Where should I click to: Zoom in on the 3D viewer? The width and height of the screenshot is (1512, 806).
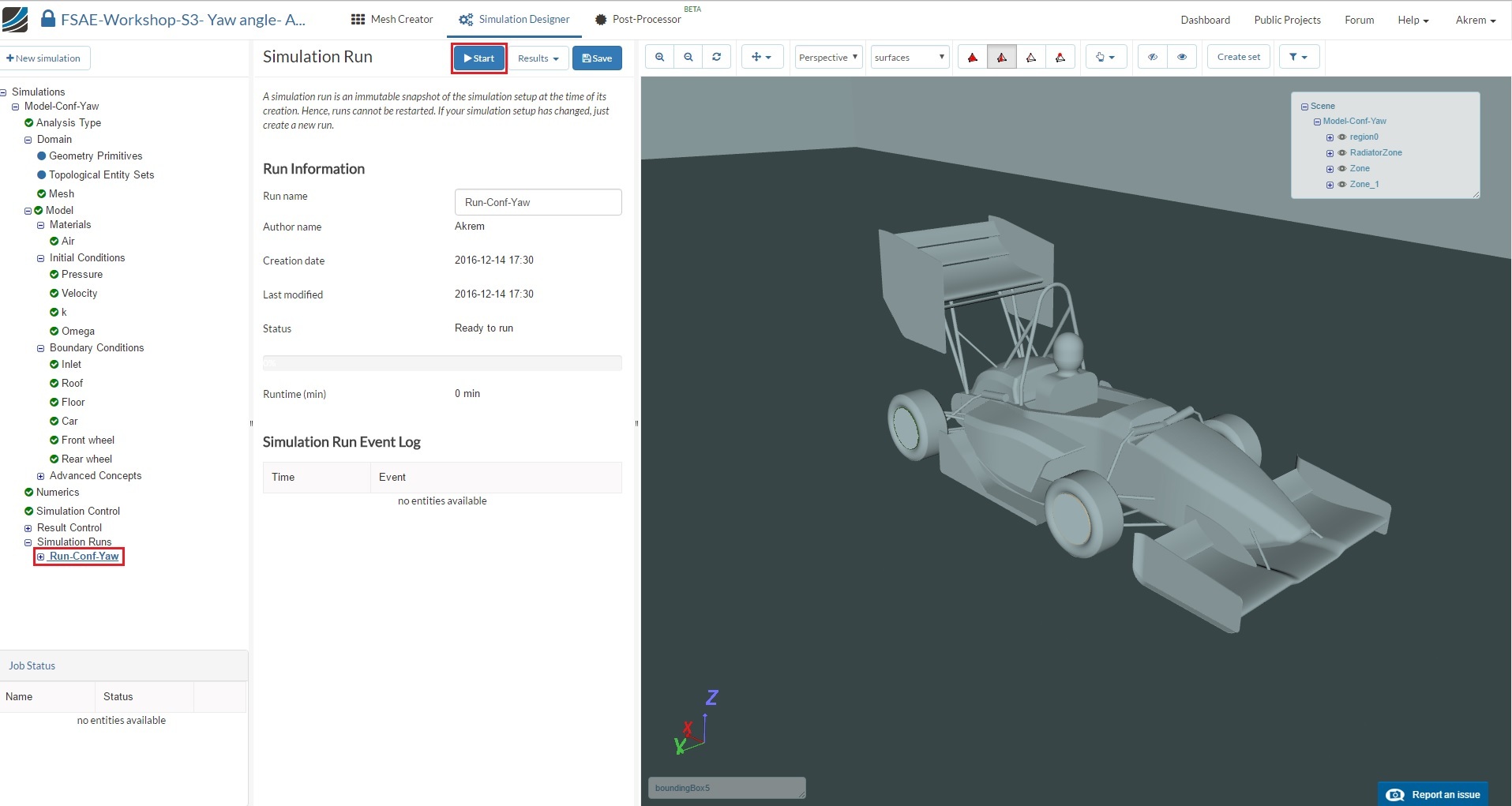[x=659, y=57]
